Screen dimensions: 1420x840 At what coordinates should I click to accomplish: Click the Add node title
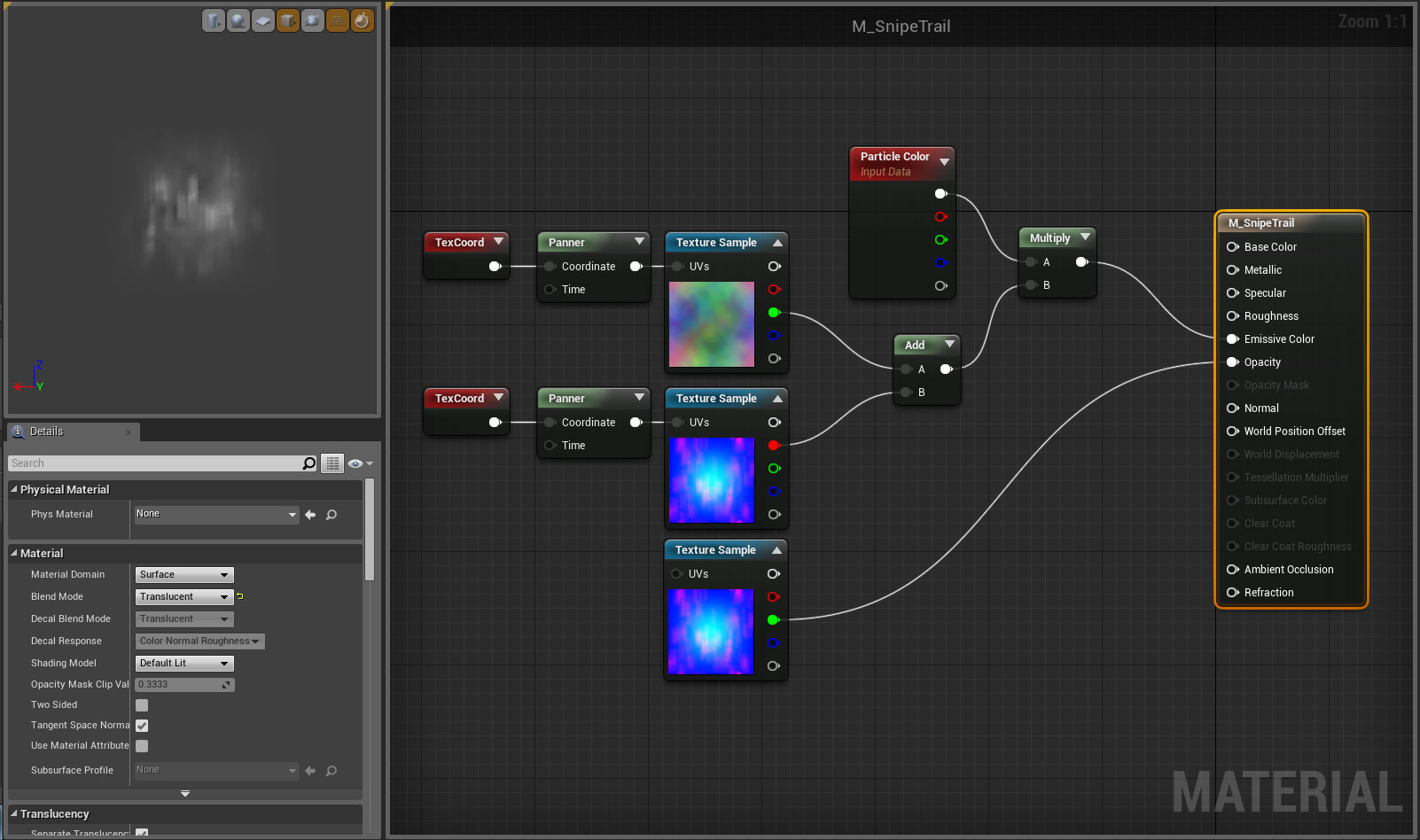point(915,345)
